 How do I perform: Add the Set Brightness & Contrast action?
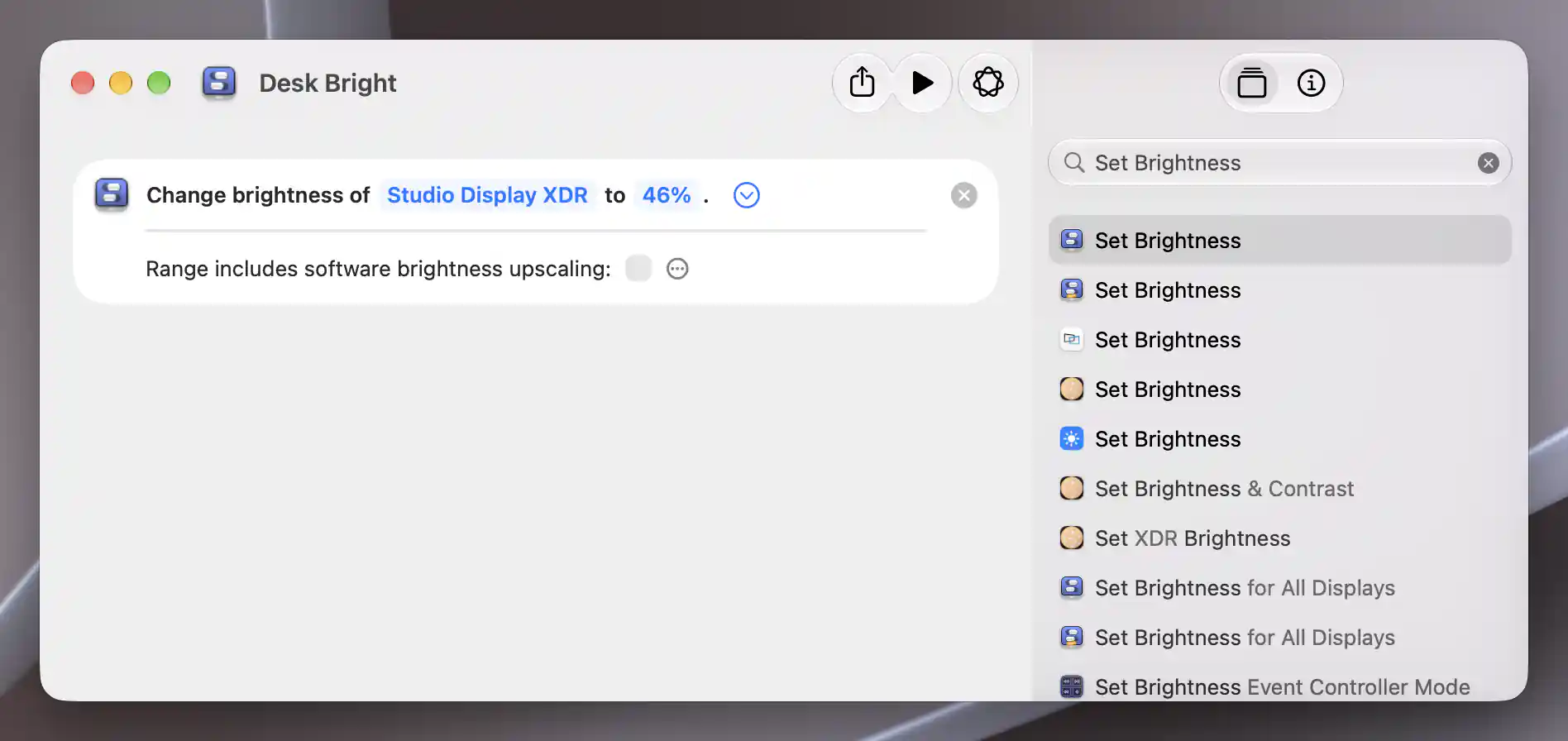(1279, 488)
